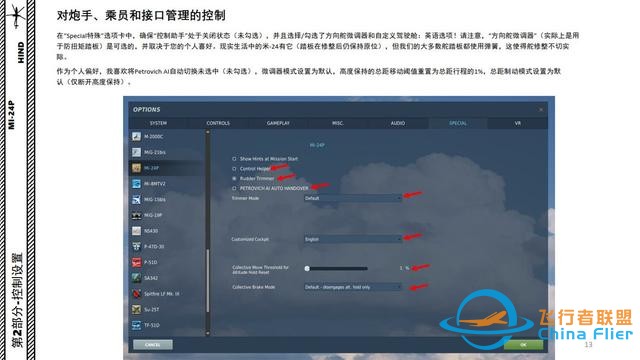Select the SA342 module icon
The height and width of the screenshot is (360, 640).
(x=136, y=278)
